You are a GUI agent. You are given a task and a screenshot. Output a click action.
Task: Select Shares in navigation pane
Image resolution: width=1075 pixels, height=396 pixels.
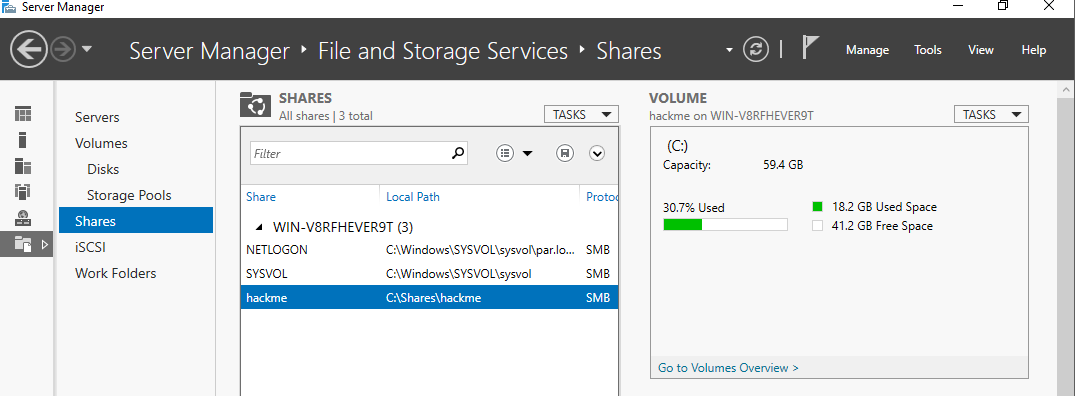(136, 221)
